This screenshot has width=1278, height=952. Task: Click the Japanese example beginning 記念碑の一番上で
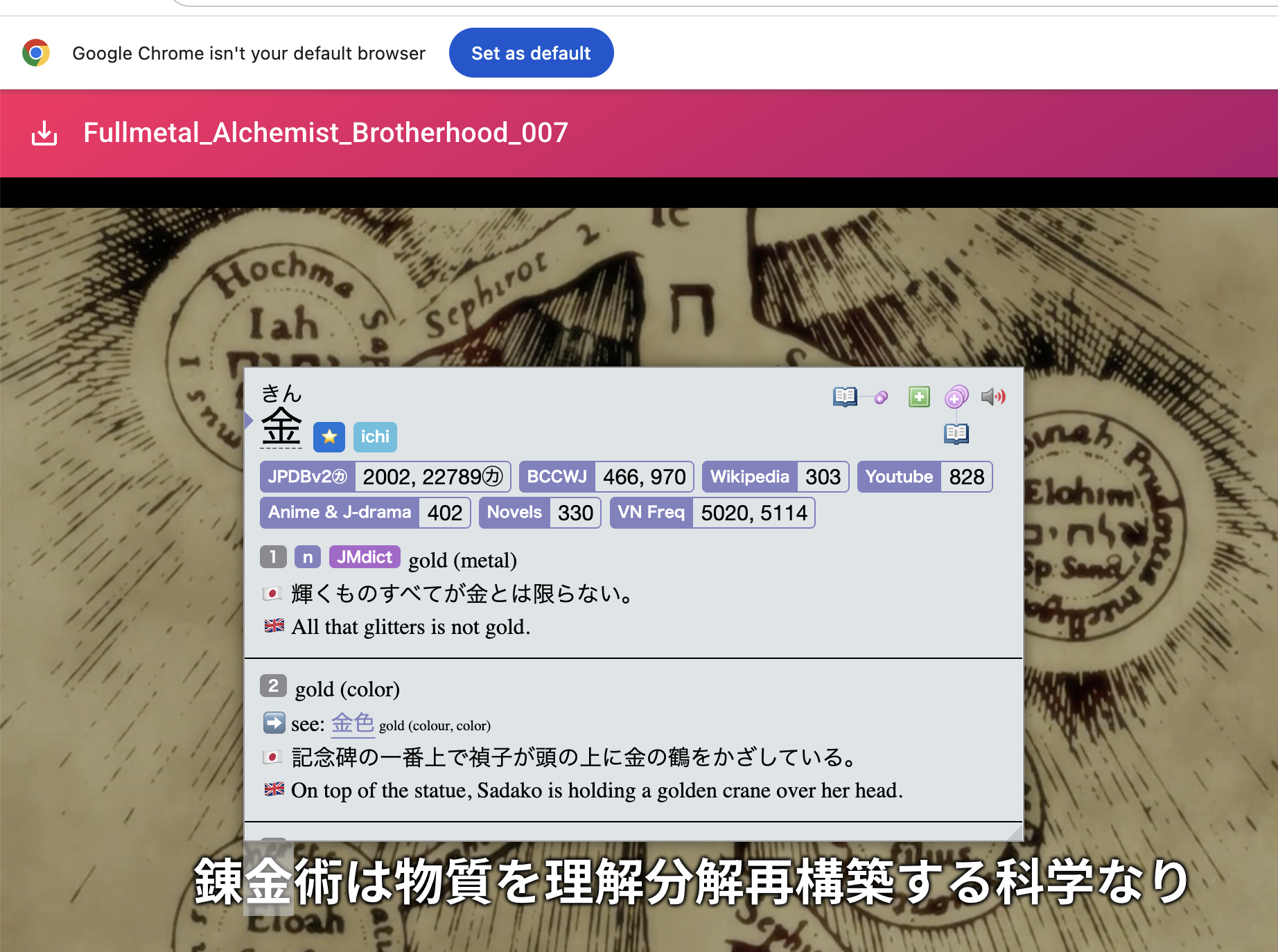pos(575,757)
